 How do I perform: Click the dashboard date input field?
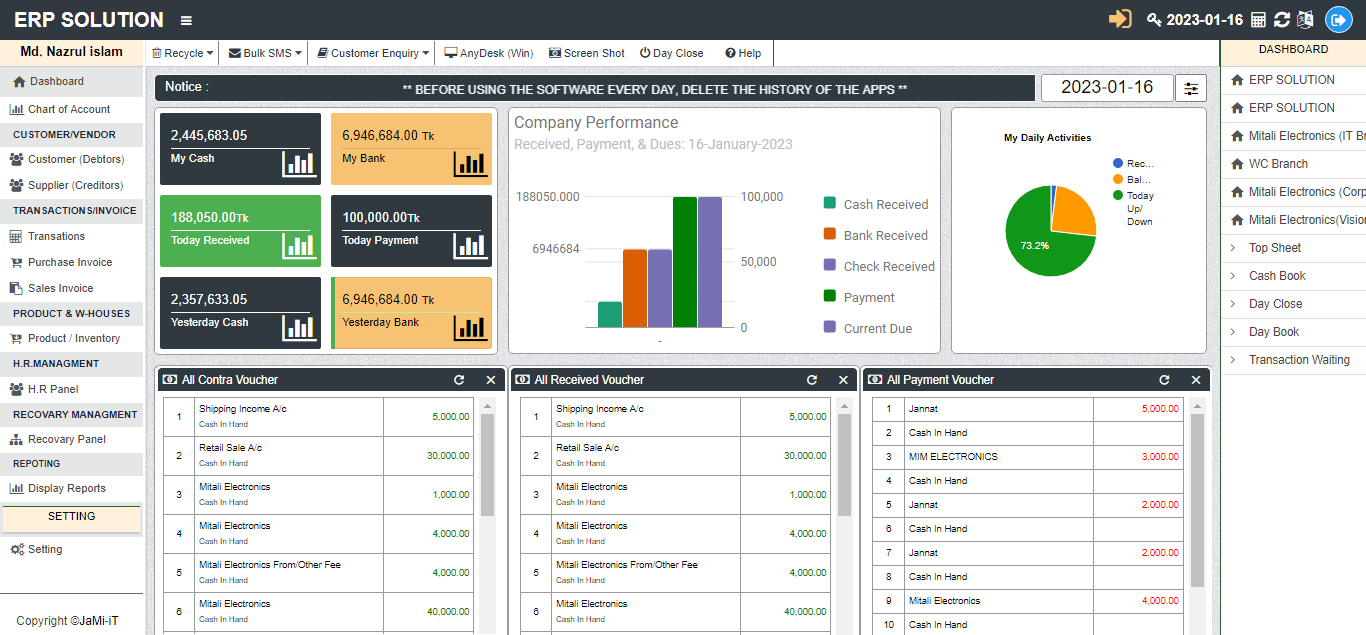pos(1106,88)
